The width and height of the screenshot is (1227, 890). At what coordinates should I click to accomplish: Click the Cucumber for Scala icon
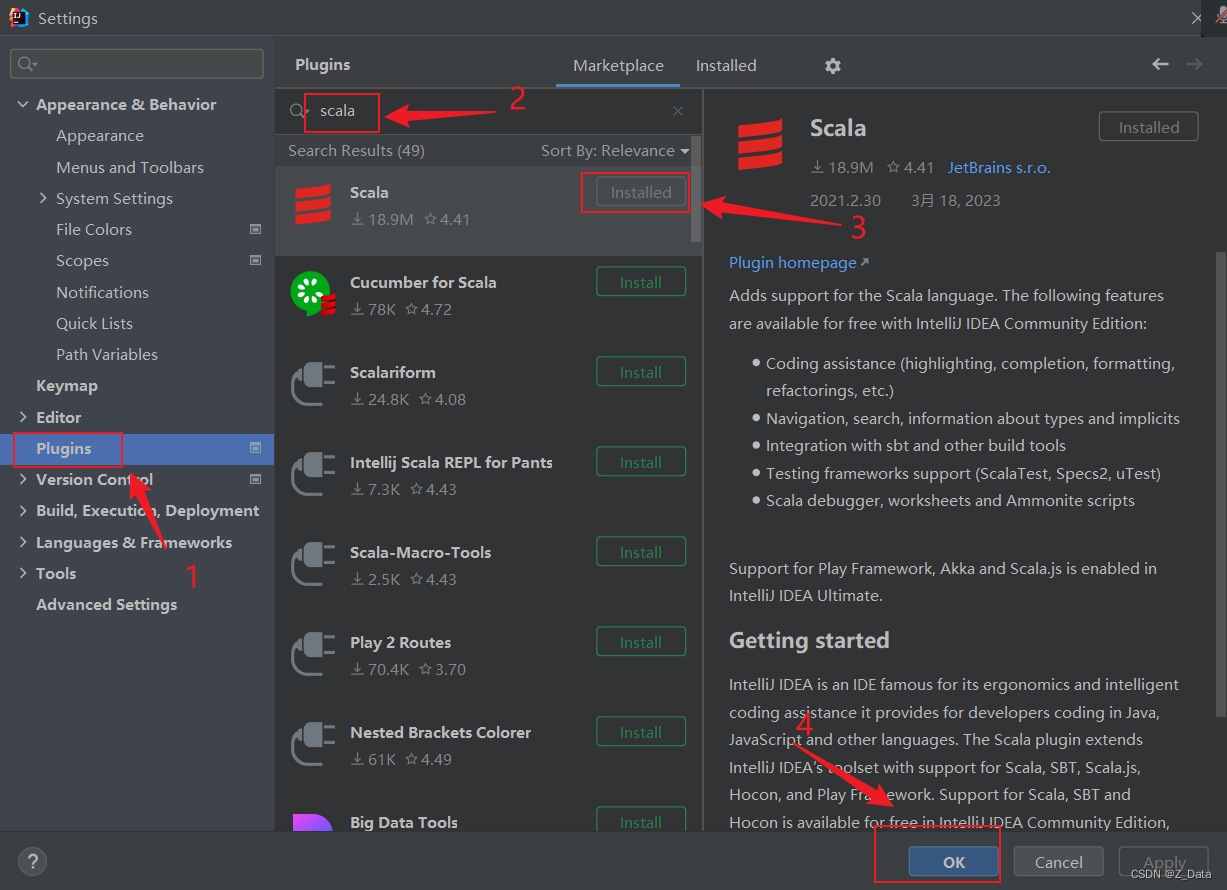pos(312,295)
